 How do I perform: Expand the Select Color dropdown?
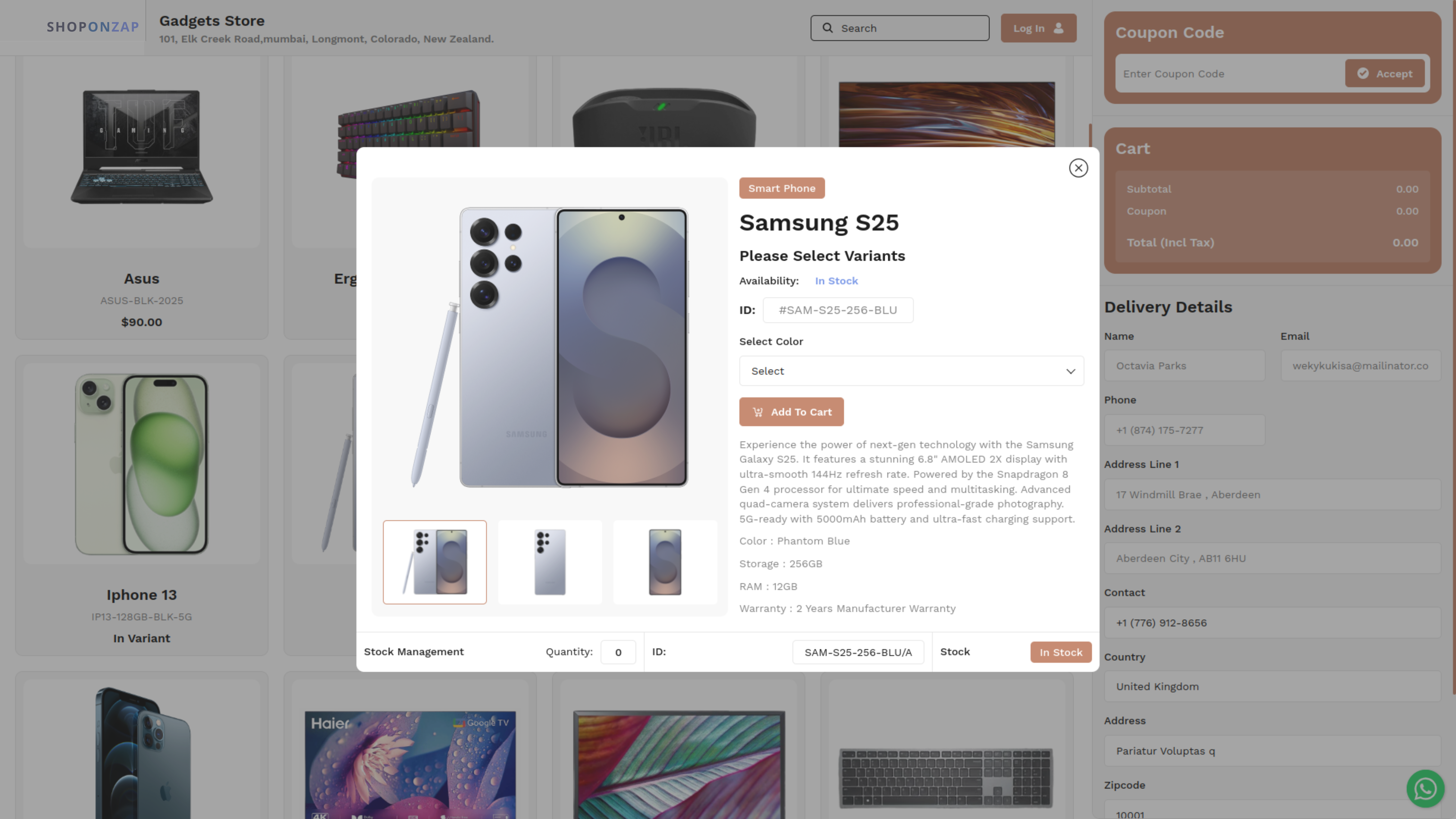911,371
